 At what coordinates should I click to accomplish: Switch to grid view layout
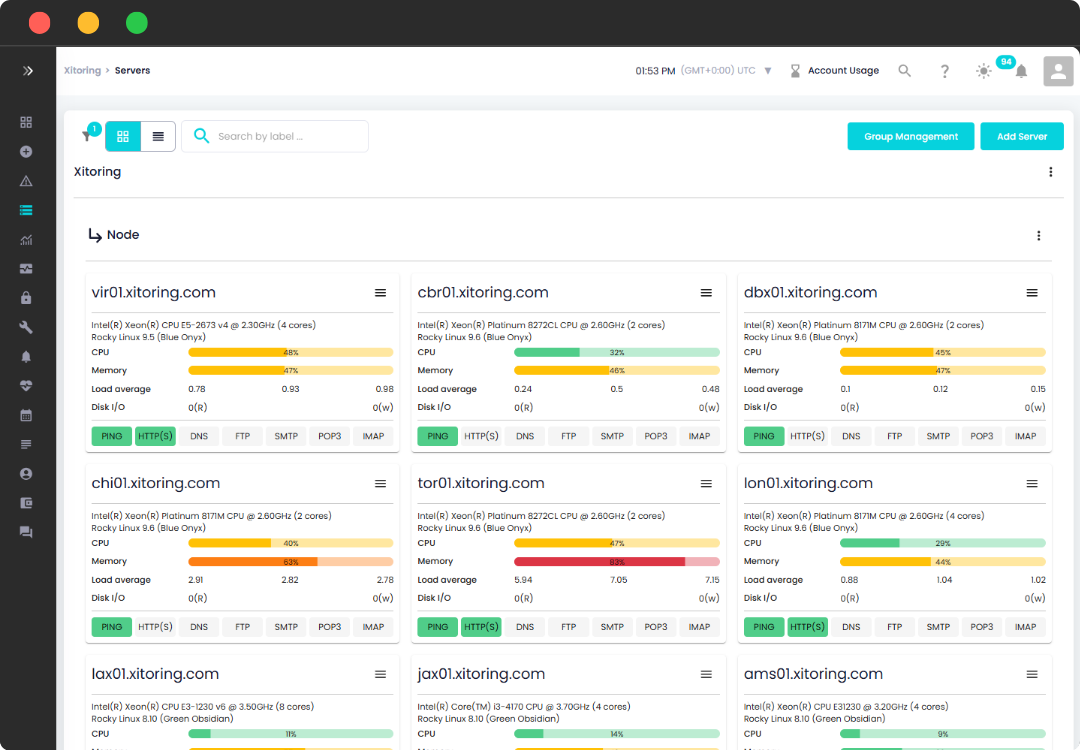point(123,136)
